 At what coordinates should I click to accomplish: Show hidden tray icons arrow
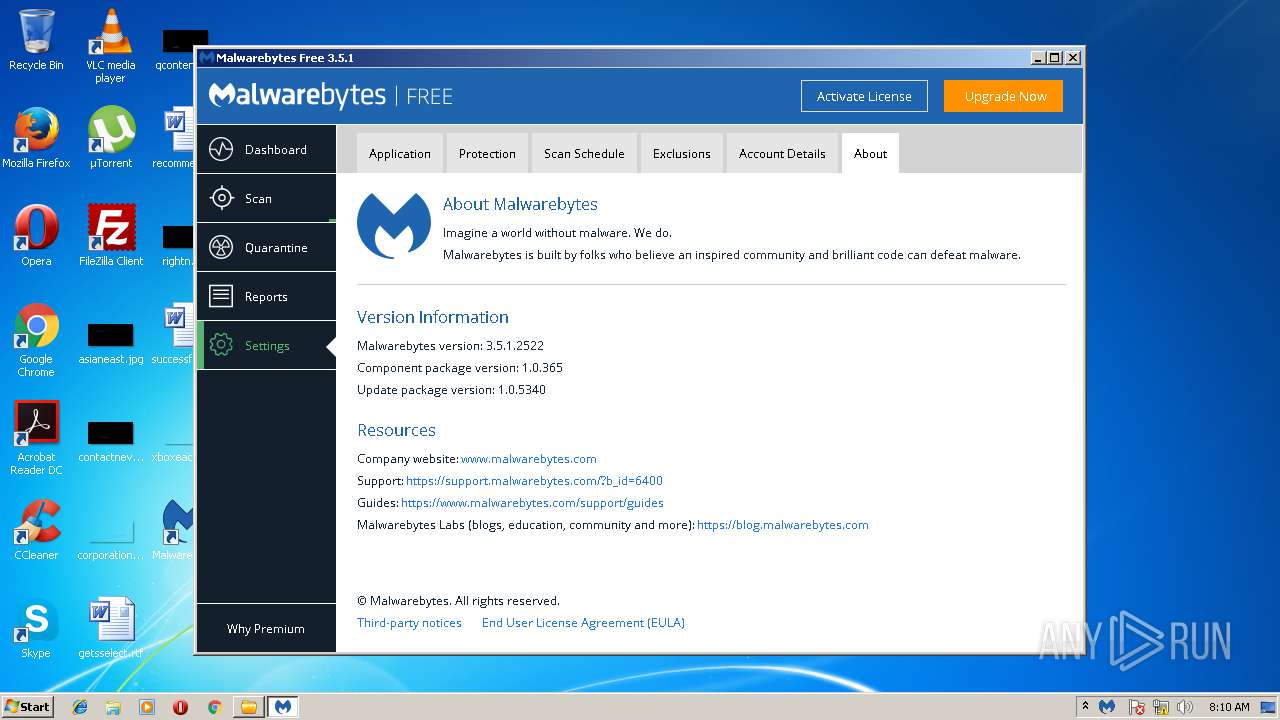click(x=1085, y=707)
